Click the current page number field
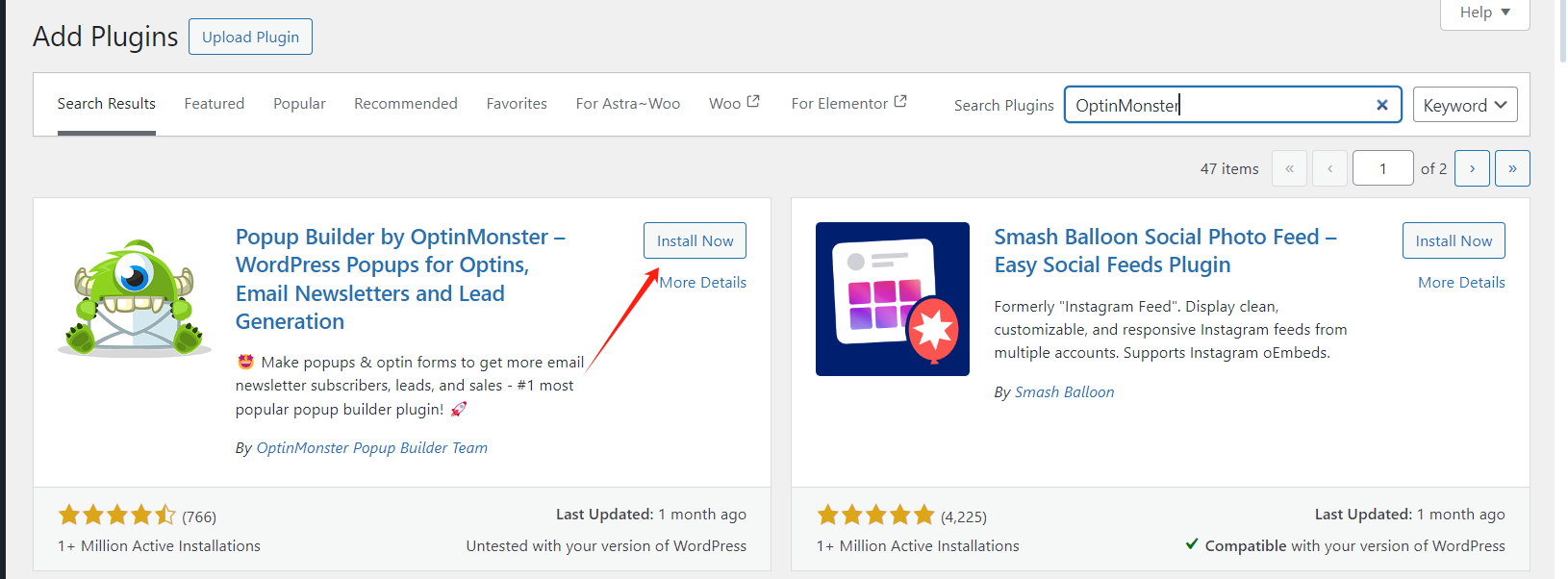This screenshot has width=1568, height=579. coord(1382,168)
